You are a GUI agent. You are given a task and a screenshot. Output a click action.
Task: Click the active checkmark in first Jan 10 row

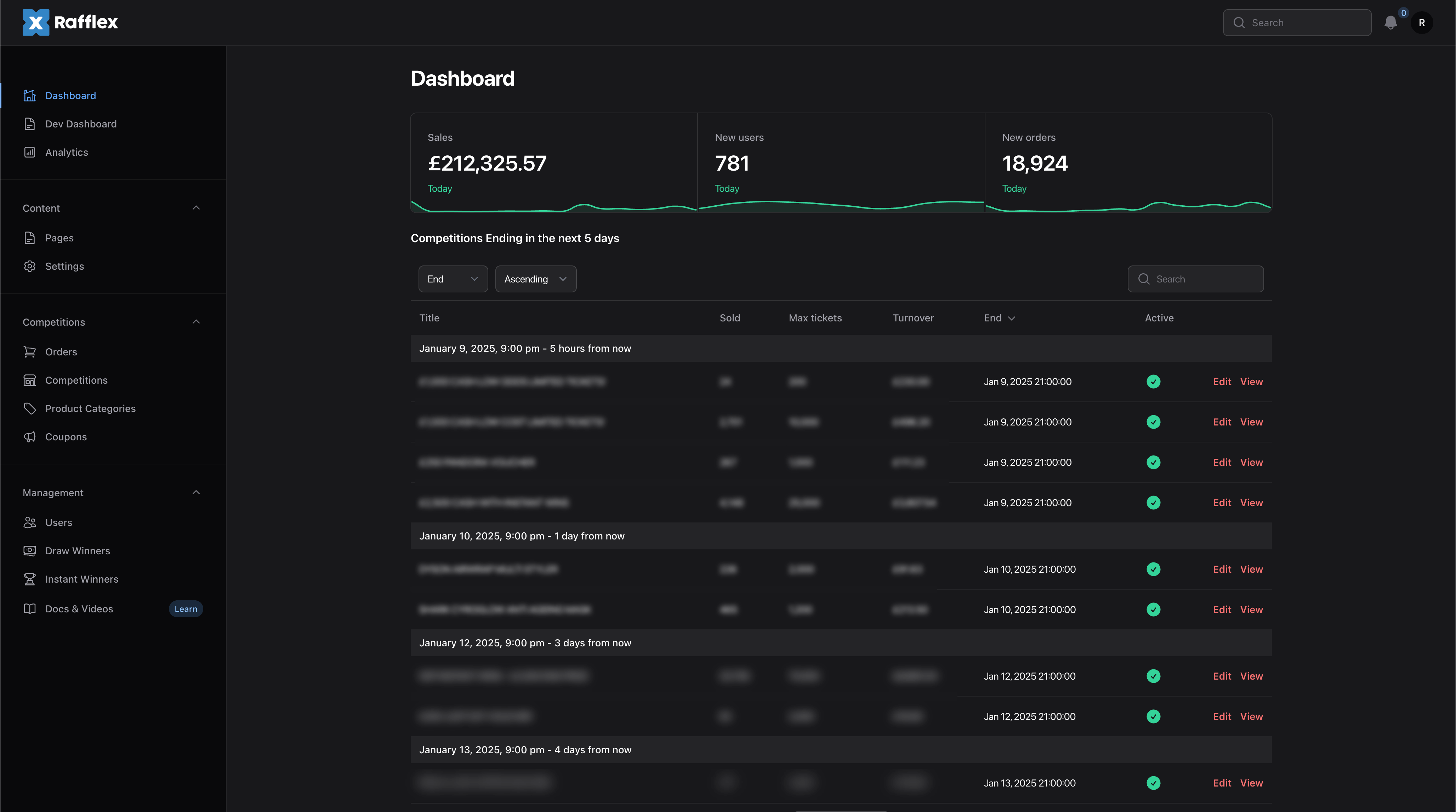1154,570
